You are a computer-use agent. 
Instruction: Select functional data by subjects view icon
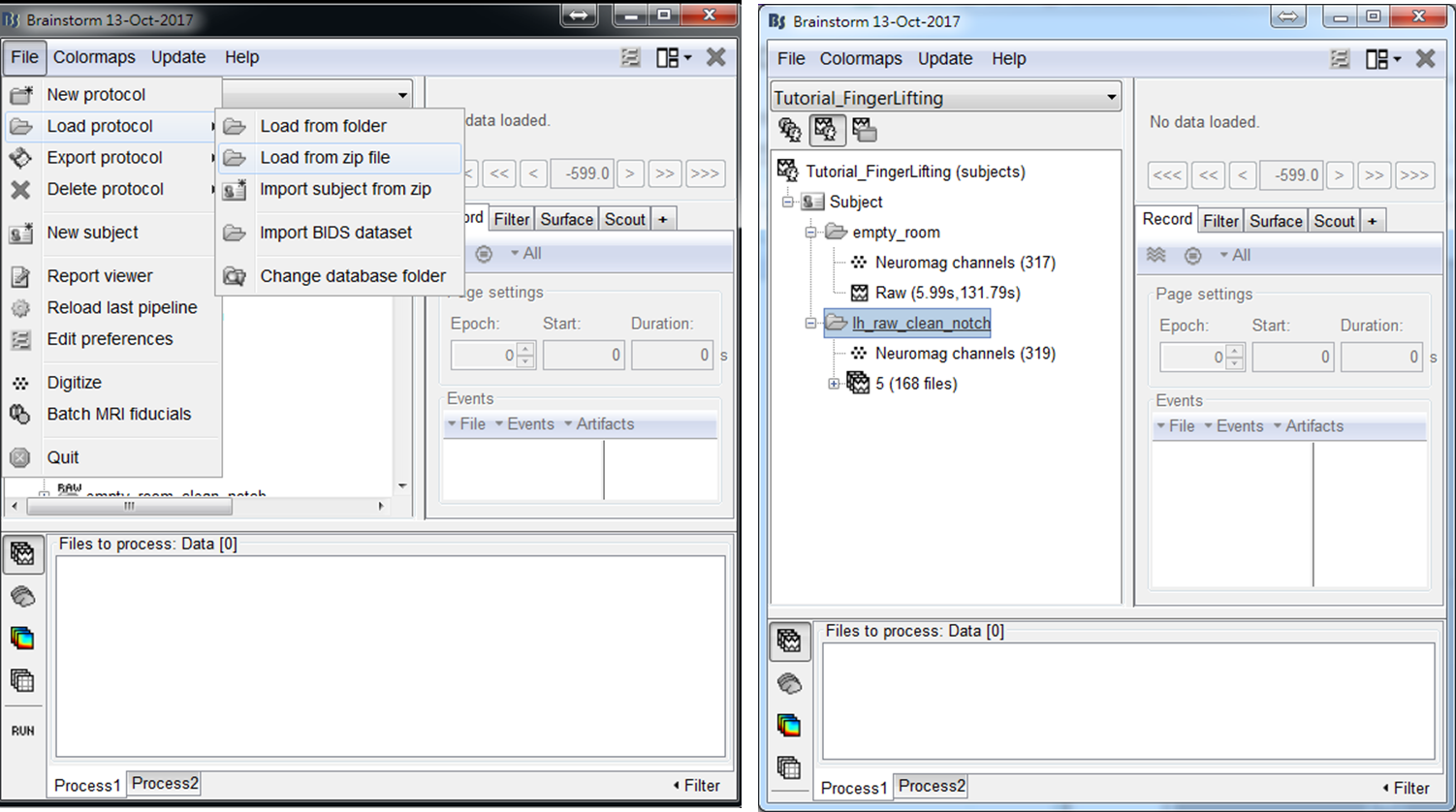[x=827, y=130]
